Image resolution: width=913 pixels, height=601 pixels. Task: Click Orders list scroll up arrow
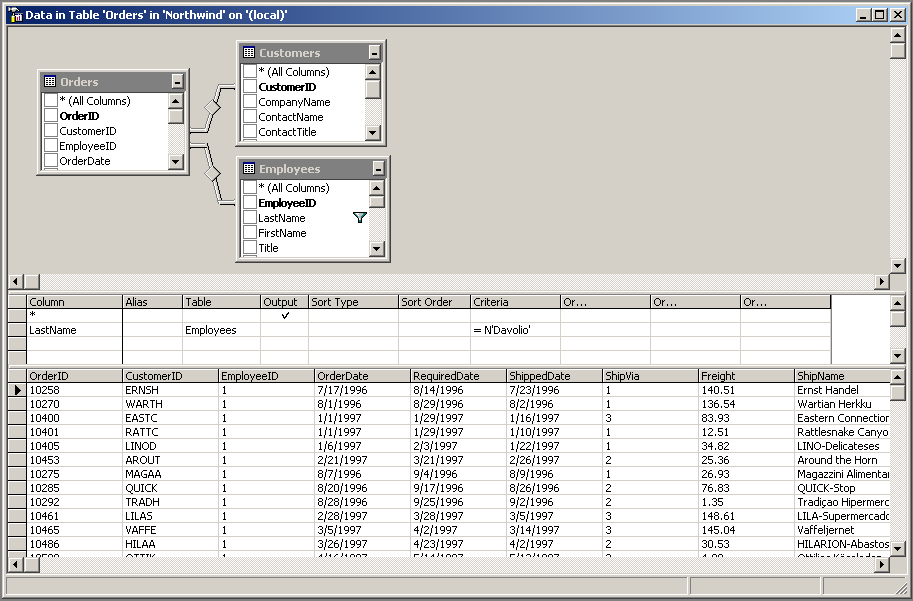(x=175, y=101)
